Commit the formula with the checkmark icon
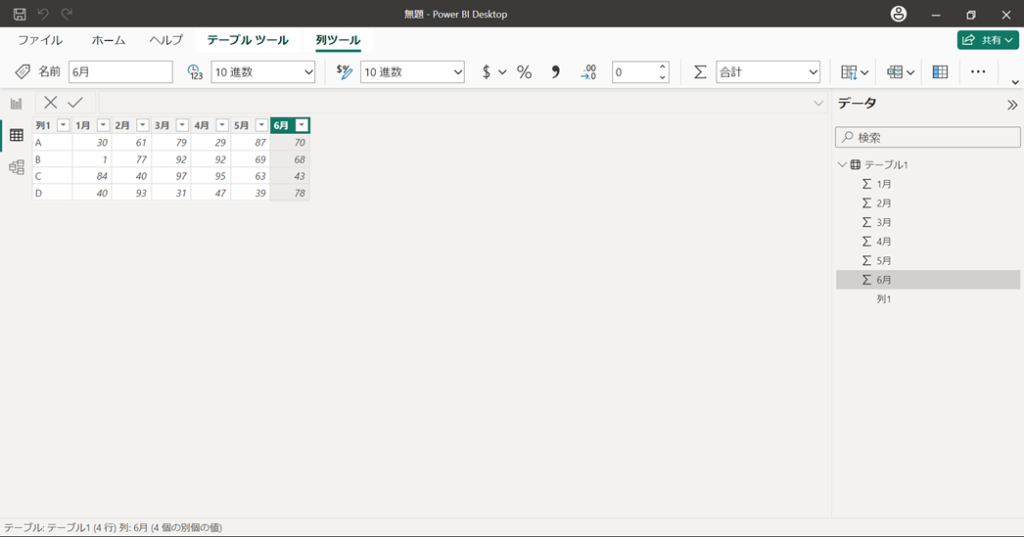Viewport: 1024px width, 537px height. tap(75, 103)
